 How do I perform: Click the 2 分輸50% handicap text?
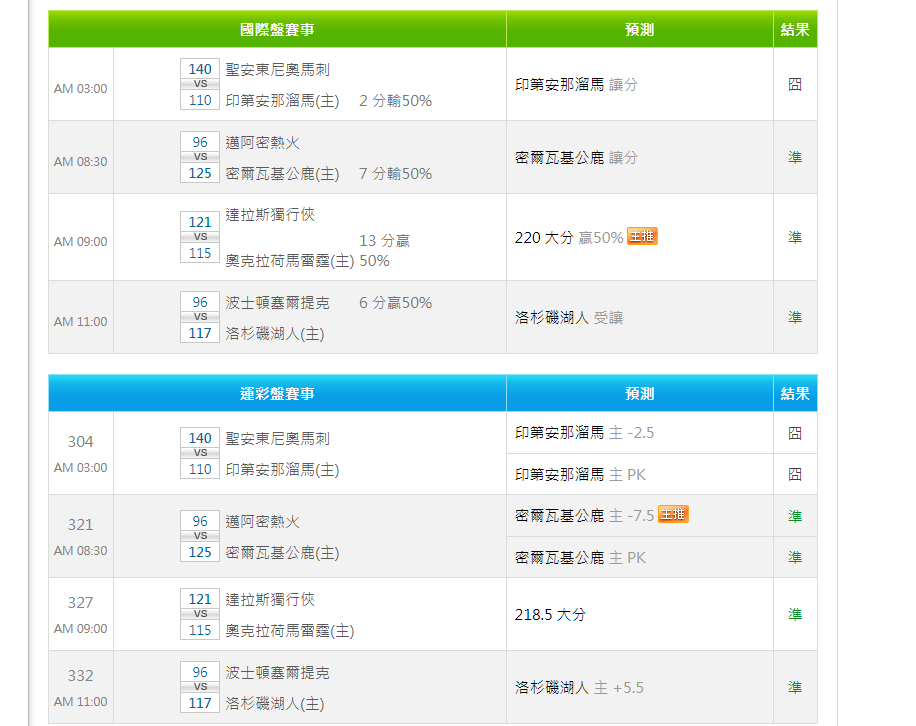pos(395,100)
